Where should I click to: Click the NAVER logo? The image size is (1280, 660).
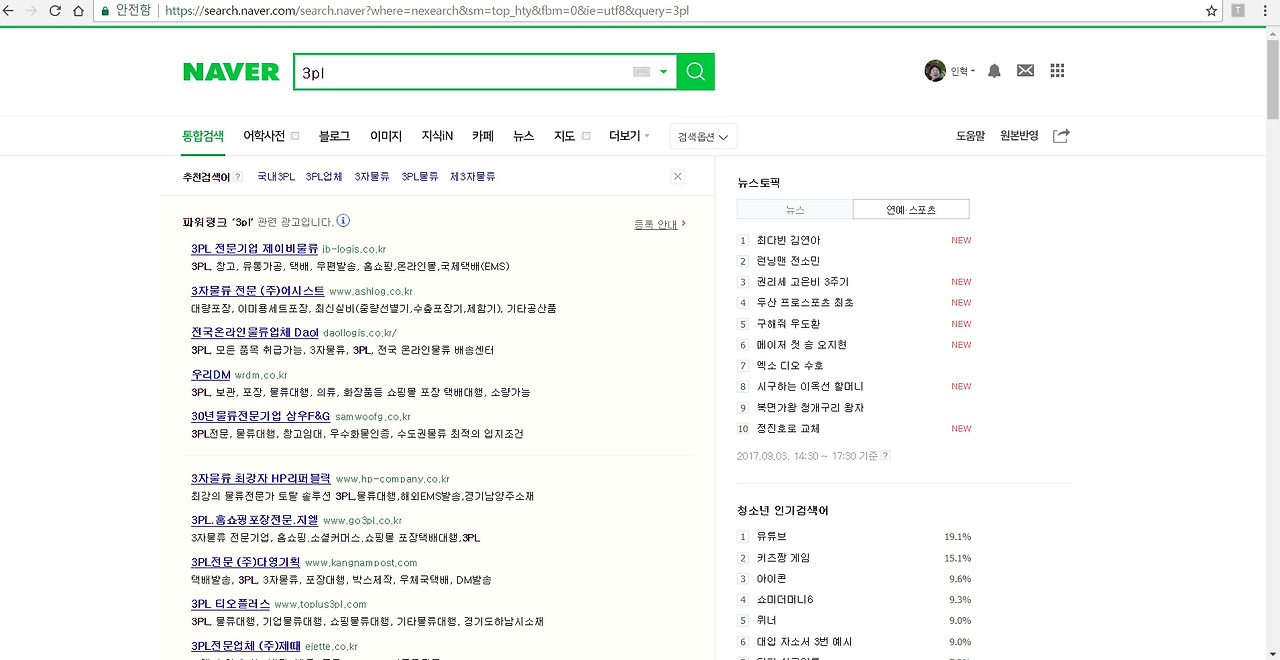pos(231,72)
